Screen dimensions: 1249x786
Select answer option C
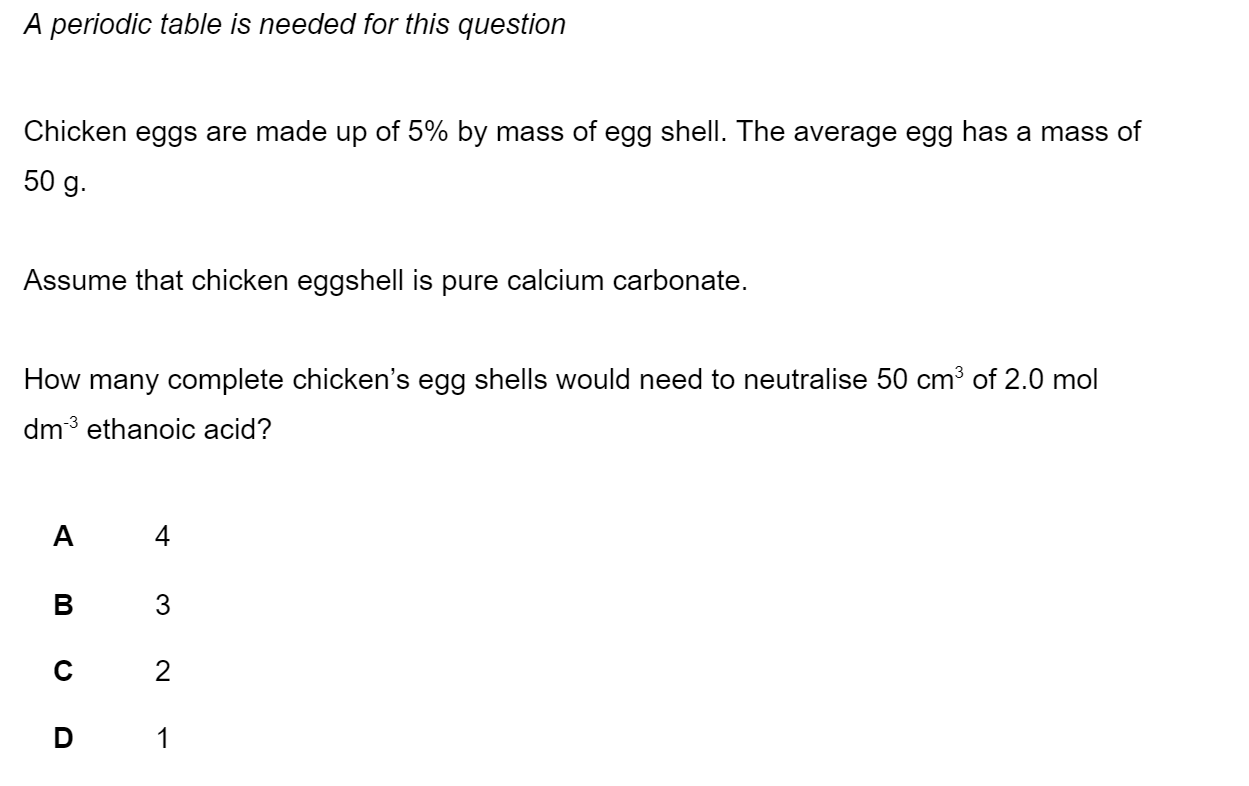click(x=63, y=672)
